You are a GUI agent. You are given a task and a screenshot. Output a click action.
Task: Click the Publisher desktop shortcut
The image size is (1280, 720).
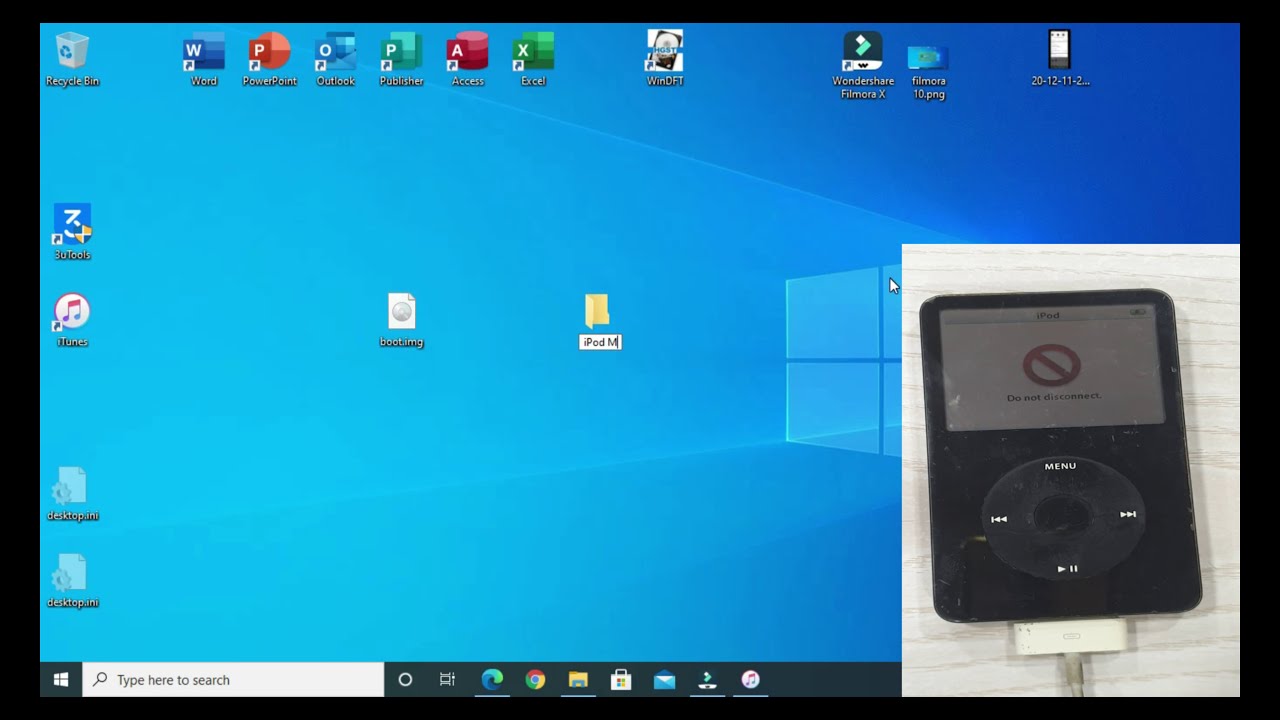pos(401,60)
